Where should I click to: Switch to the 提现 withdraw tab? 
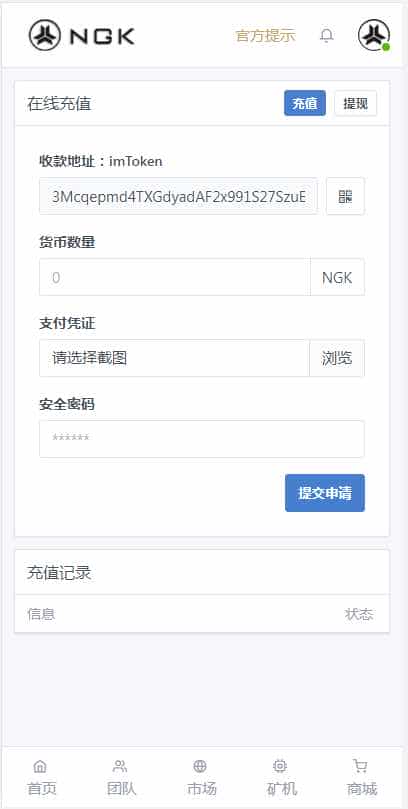(x=355, y=103)
